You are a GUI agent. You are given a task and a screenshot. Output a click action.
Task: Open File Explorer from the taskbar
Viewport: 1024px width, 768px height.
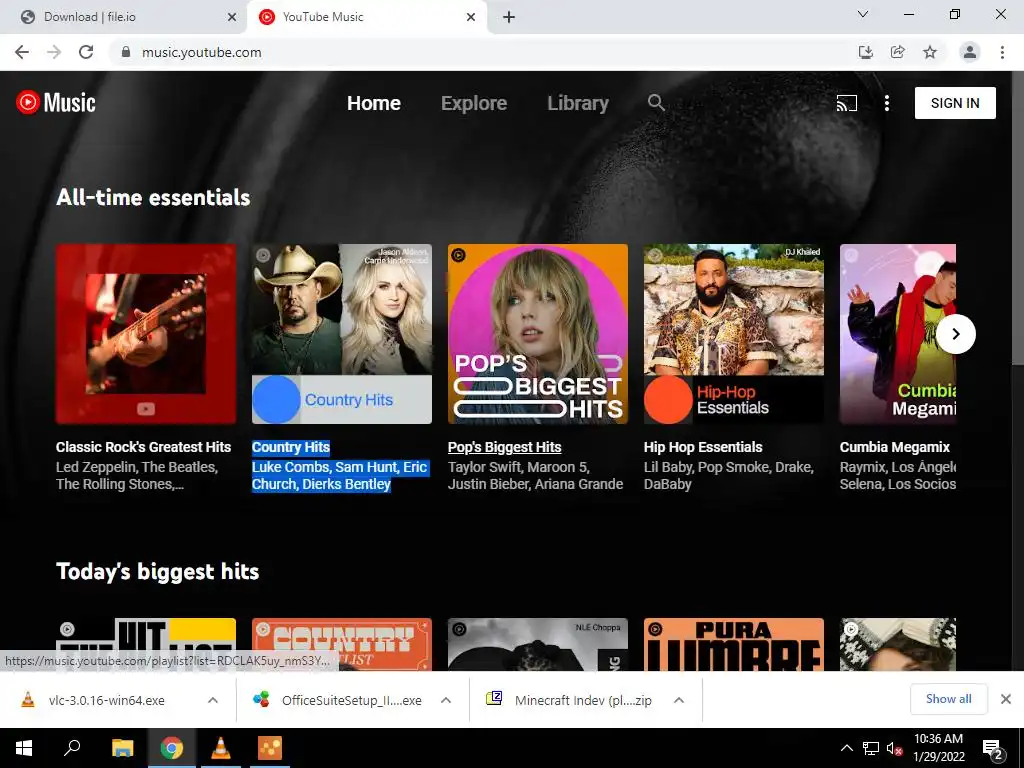(x=122, y=748)
